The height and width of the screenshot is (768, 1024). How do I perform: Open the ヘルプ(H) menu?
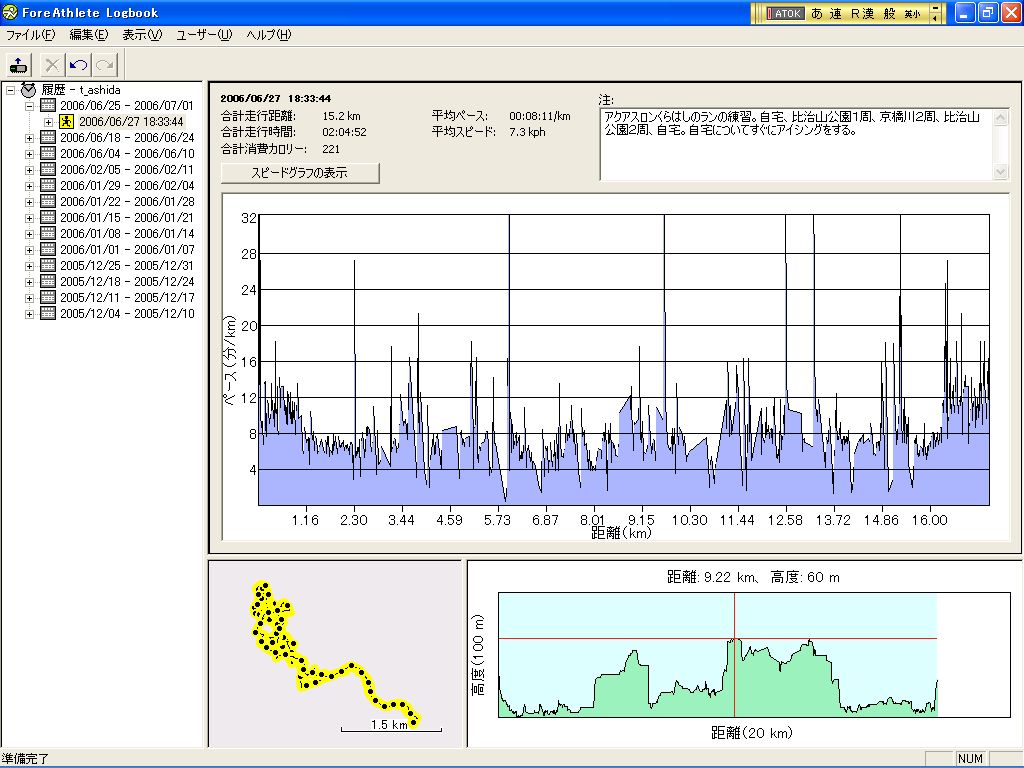point(268,35)
